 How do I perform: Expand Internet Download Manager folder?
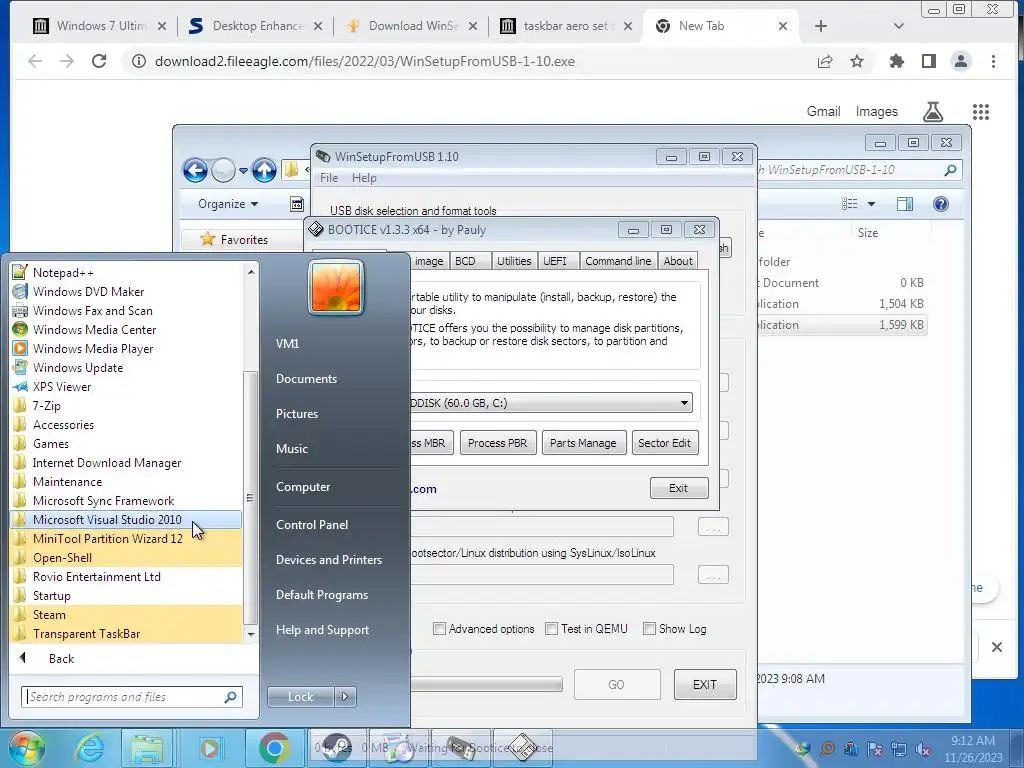(x=106, y=462)
